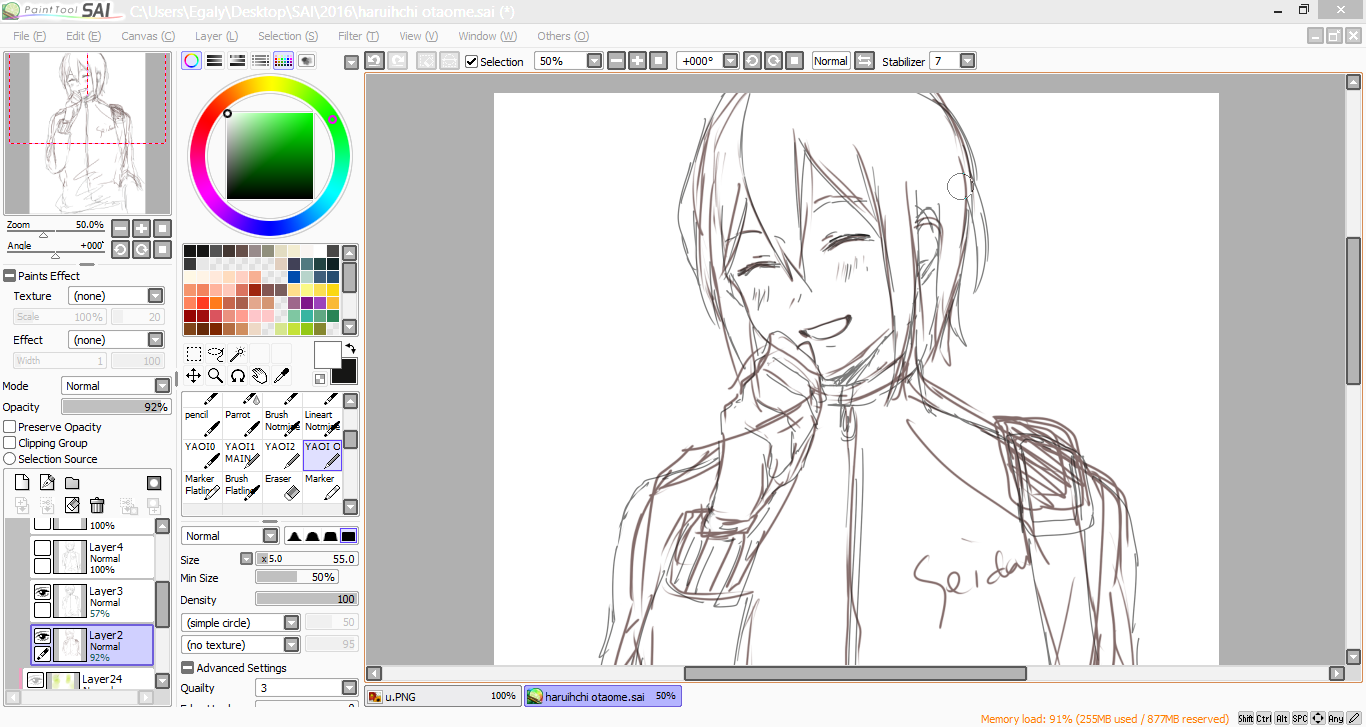Pick the pencil brush preset
This screenshot has height=727, width=1366.
coord(202,423)
